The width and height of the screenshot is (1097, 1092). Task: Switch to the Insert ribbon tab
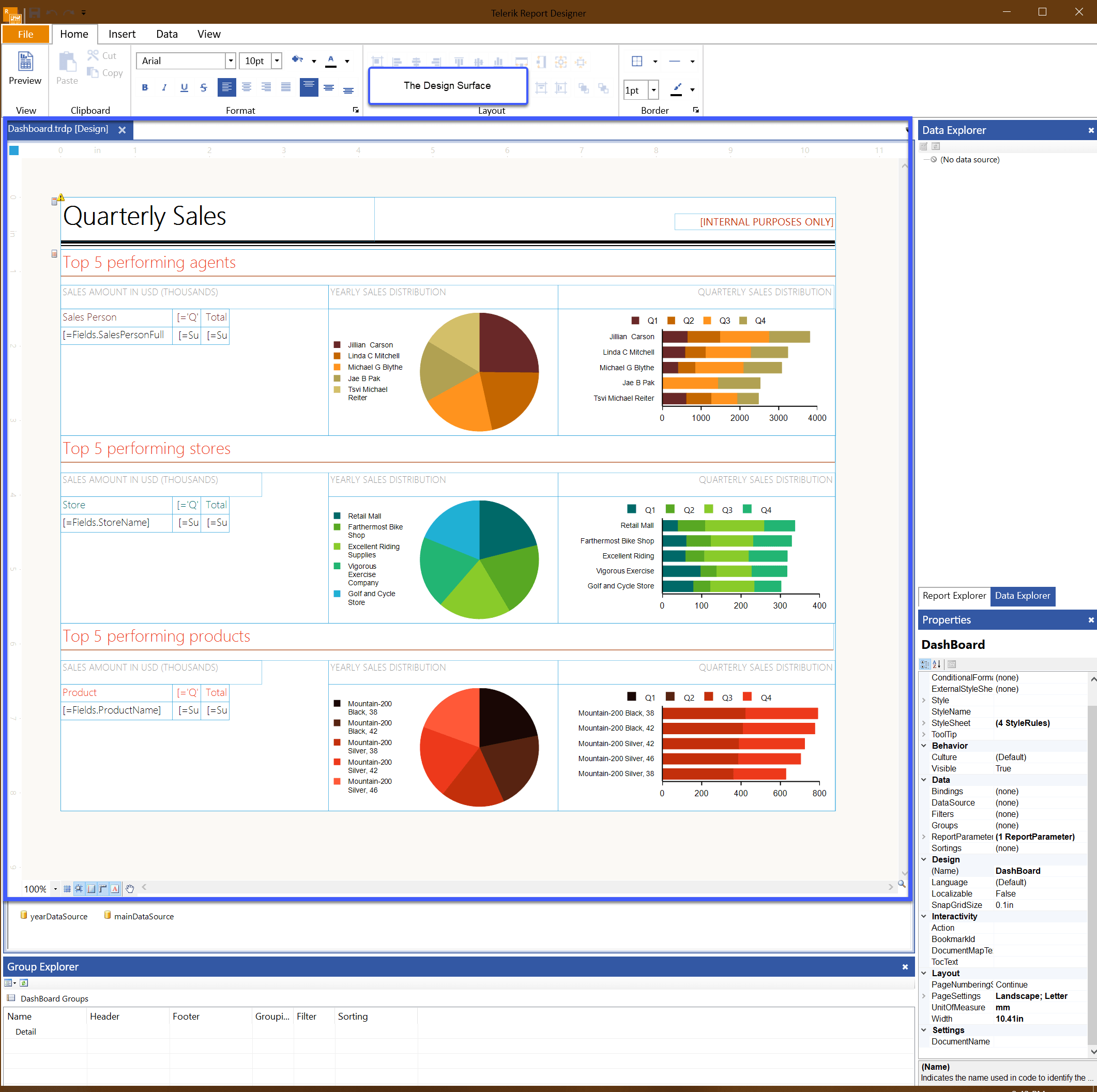pyautogui.click(x=122, y=34)
